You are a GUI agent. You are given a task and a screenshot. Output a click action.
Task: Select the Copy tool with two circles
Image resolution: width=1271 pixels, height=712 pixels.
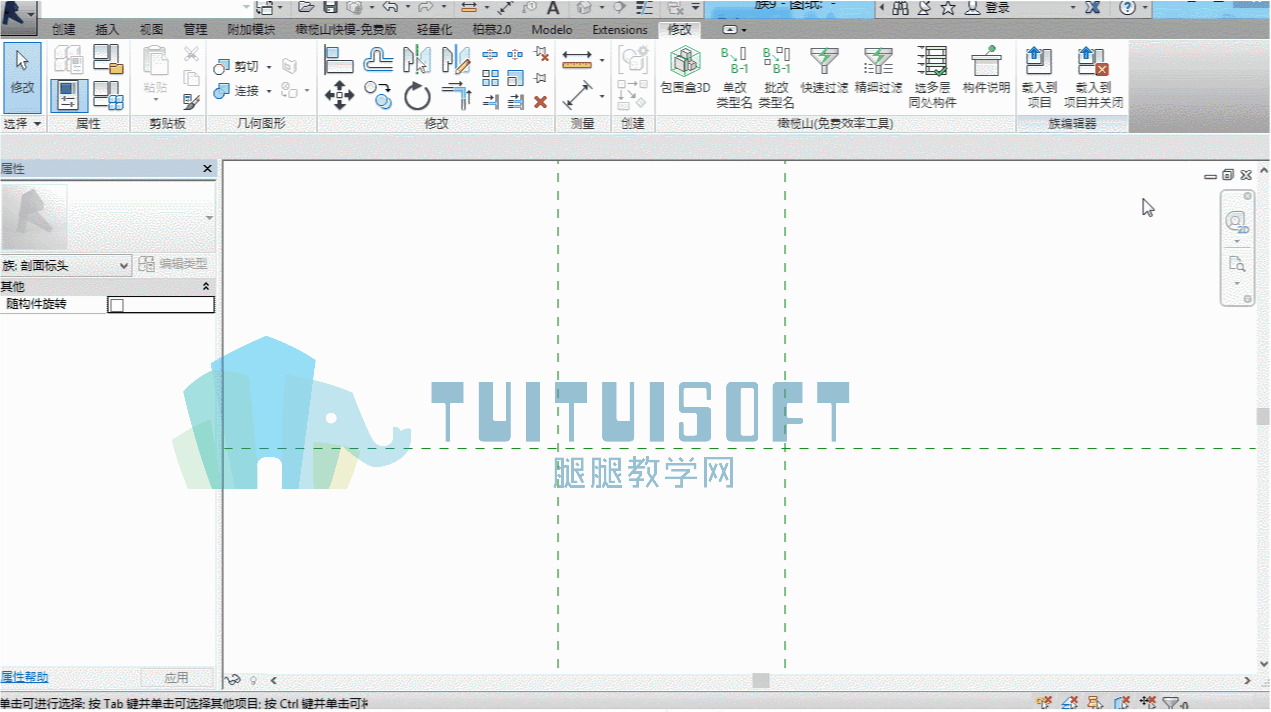point(378,96)
